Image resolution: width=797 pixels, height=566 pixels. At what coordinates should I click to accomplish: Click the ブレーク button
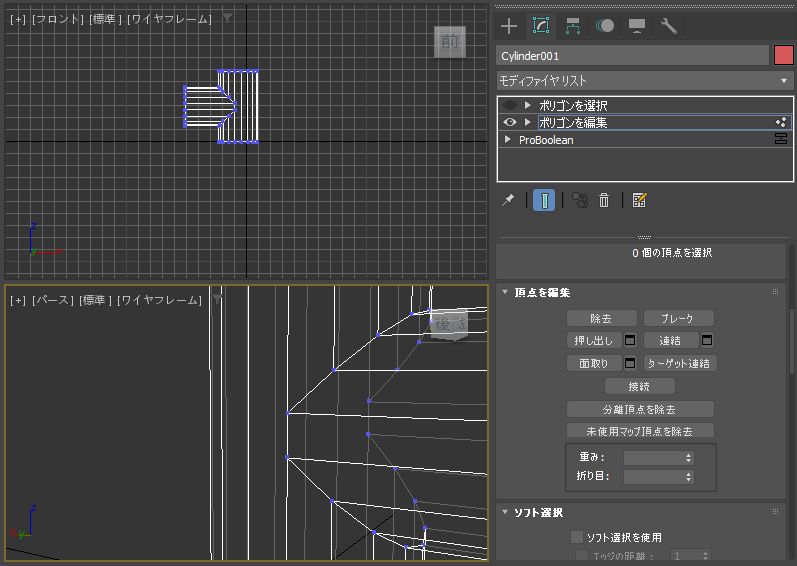point(679,318)
